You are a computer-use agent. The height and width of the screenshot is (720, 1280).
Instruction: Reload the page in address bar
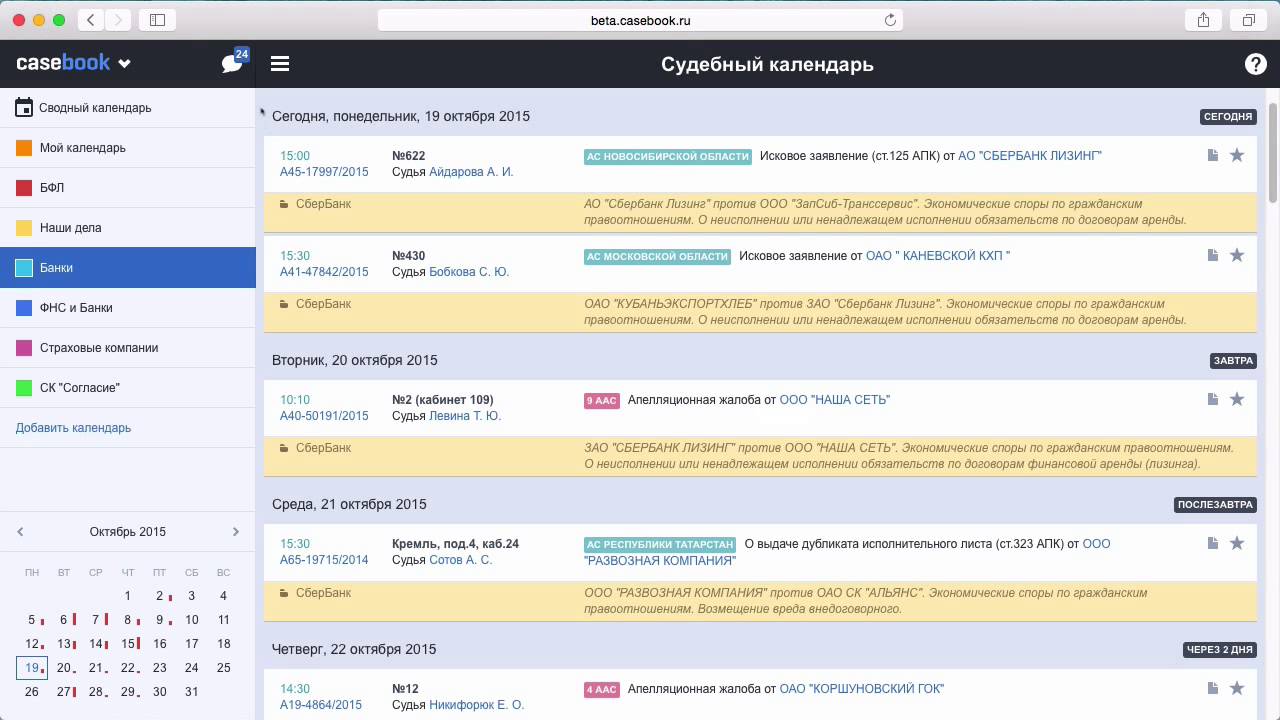tap(890, 20)
